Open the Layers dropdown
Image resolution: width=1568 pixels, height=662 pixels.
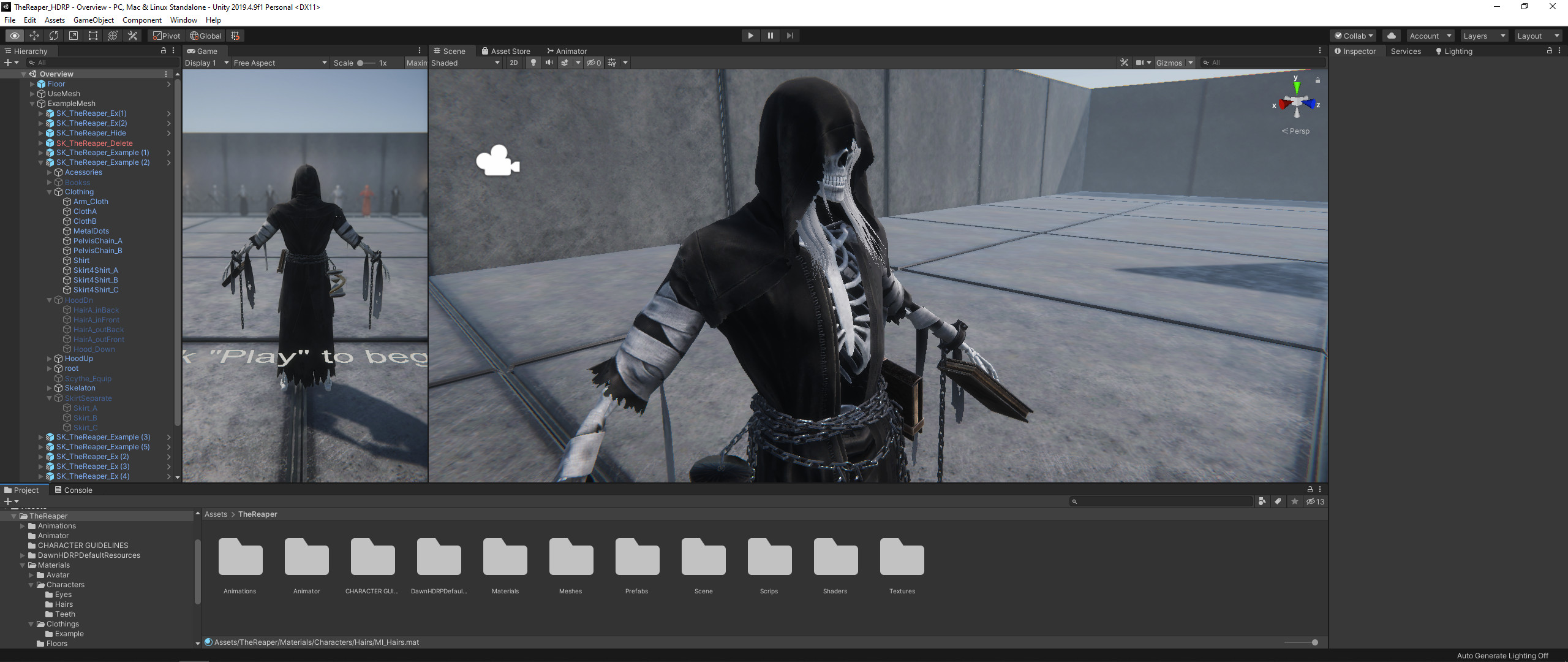click(x=1484, y=36)
